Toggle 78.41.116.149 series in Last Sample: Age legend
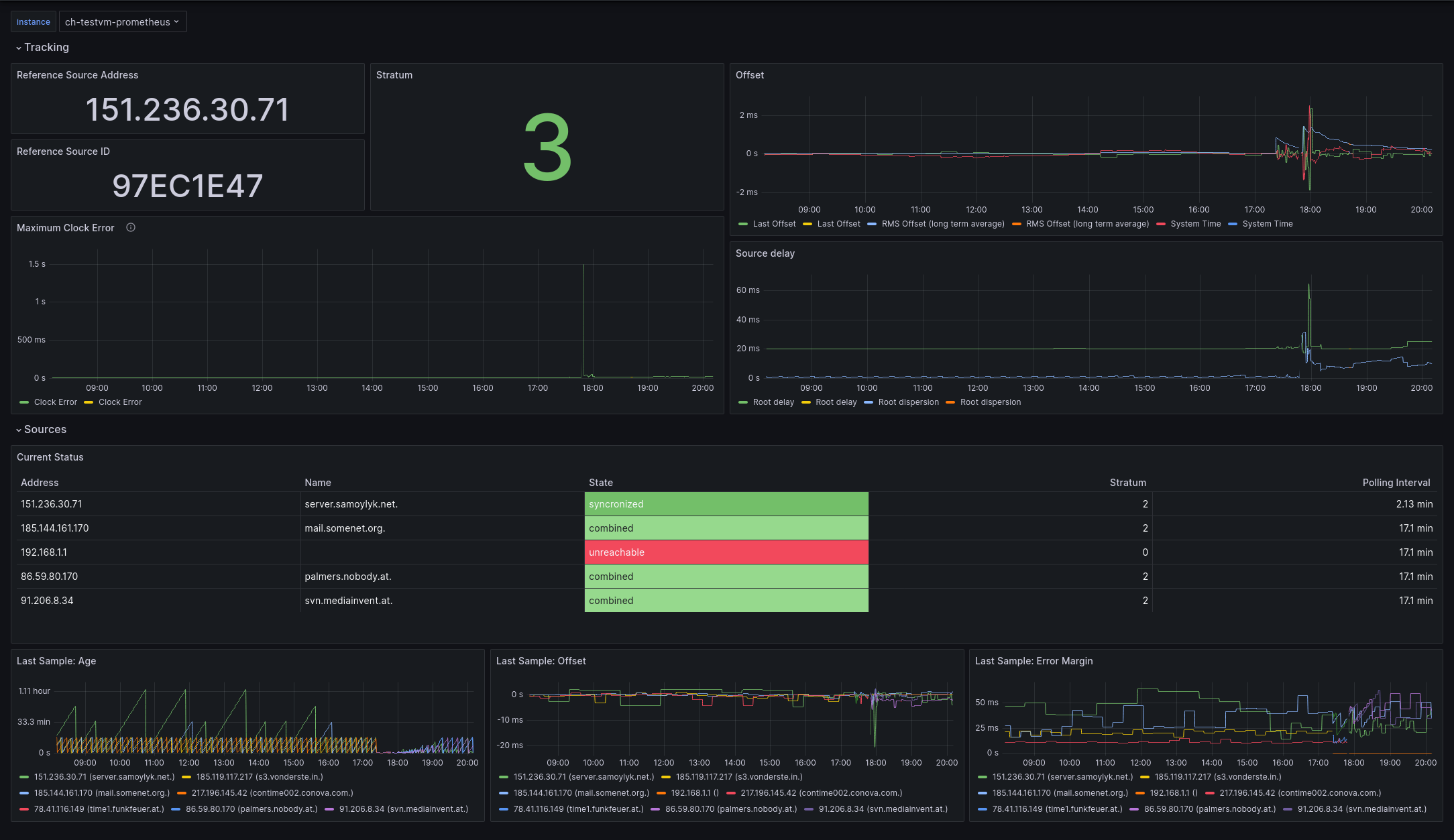 pos(99,809)
